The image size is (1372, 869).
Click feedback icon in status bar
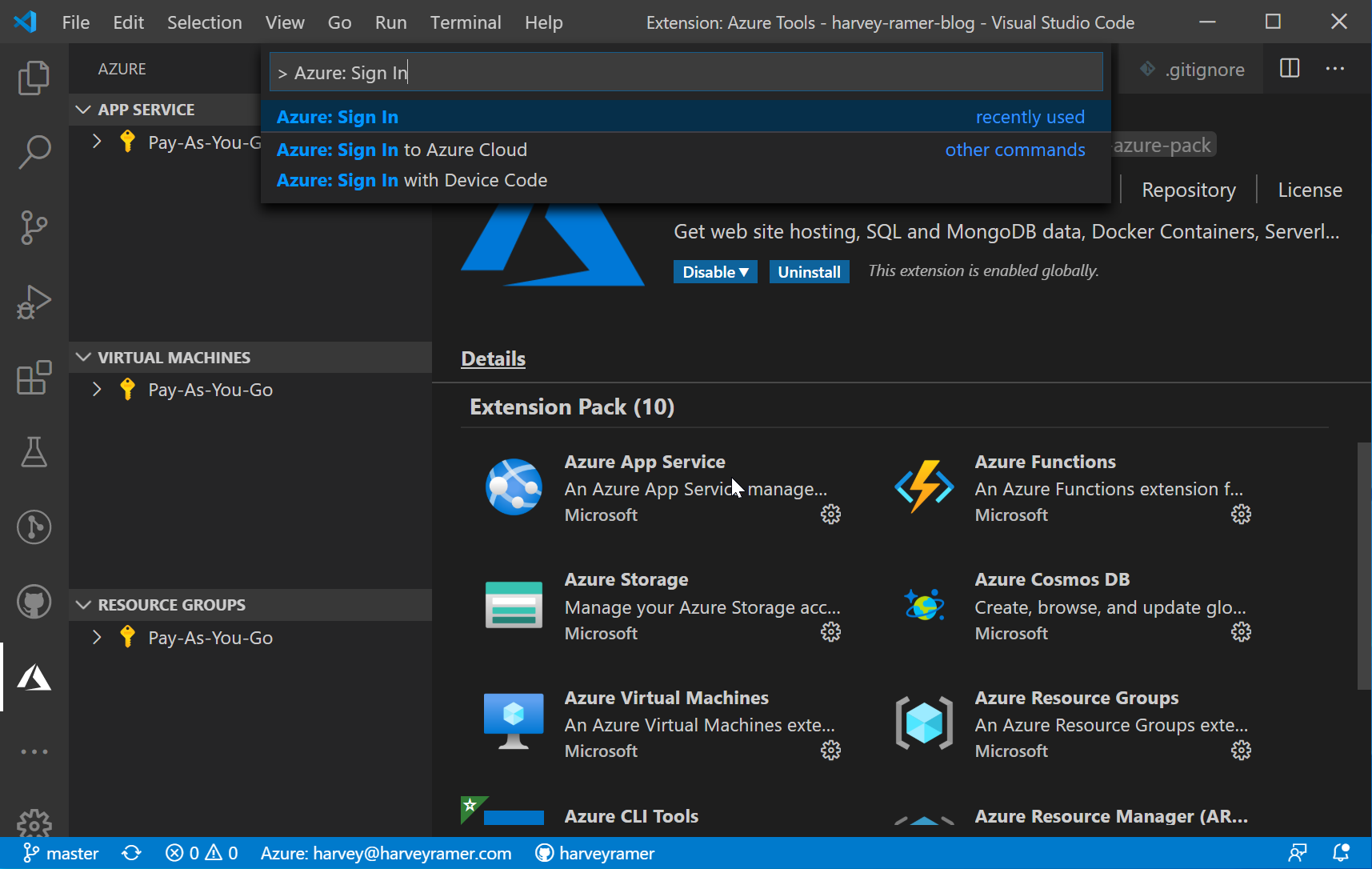tap(1298, 853)
